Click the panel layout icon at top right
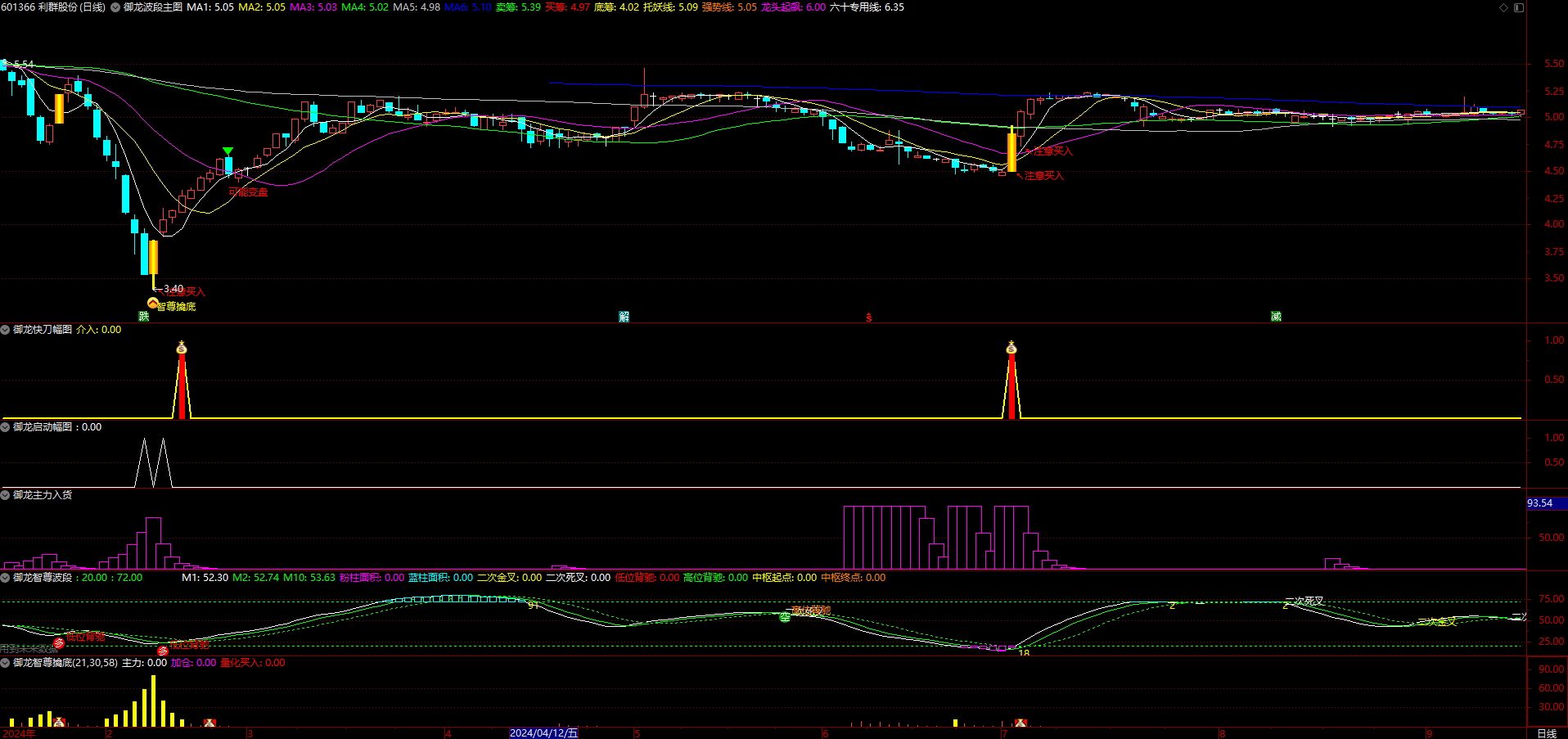This screenshot has height=739, width=1568. tap(1519, 7)
